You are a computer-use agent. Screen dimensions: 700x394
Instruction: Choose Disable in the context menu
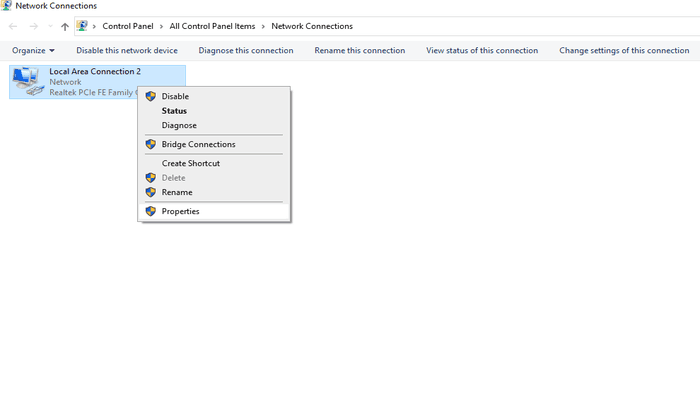pyautogui.click(x=214, y=96)
